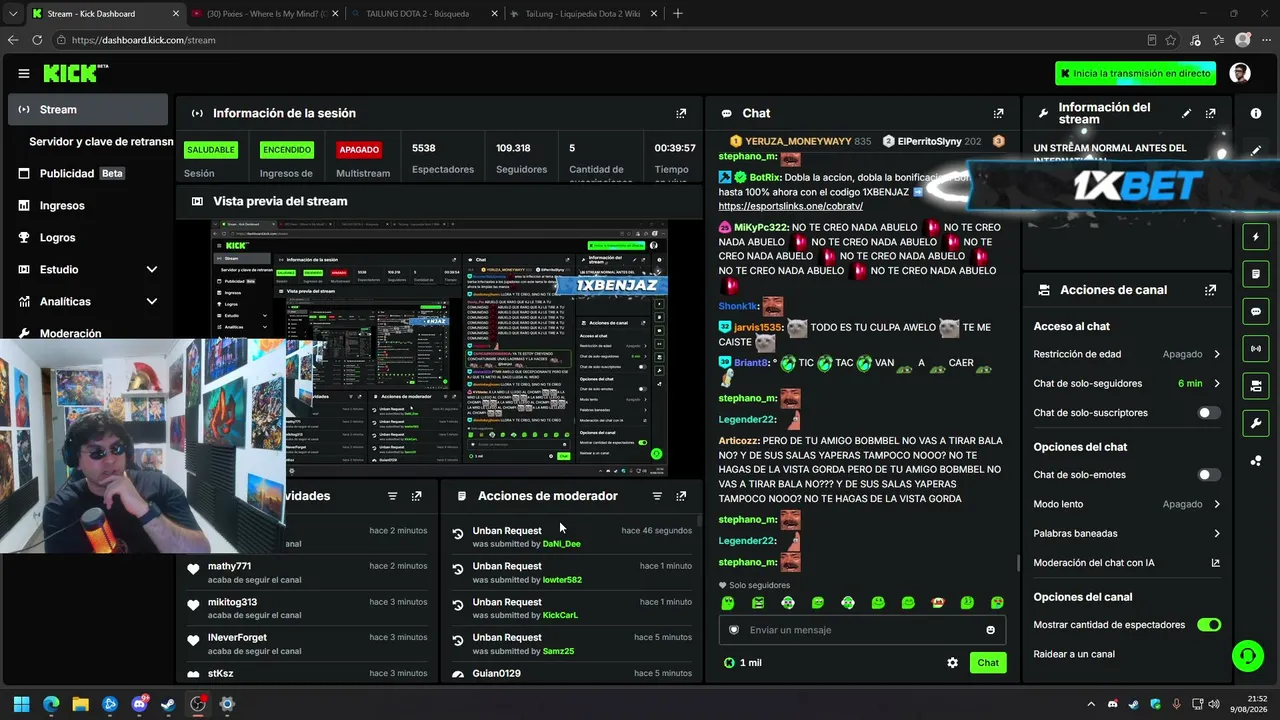The height and width of the screenshot is (720, 1280).
Task: Click the document icon in right sidebar
Action: (1256, 274)
